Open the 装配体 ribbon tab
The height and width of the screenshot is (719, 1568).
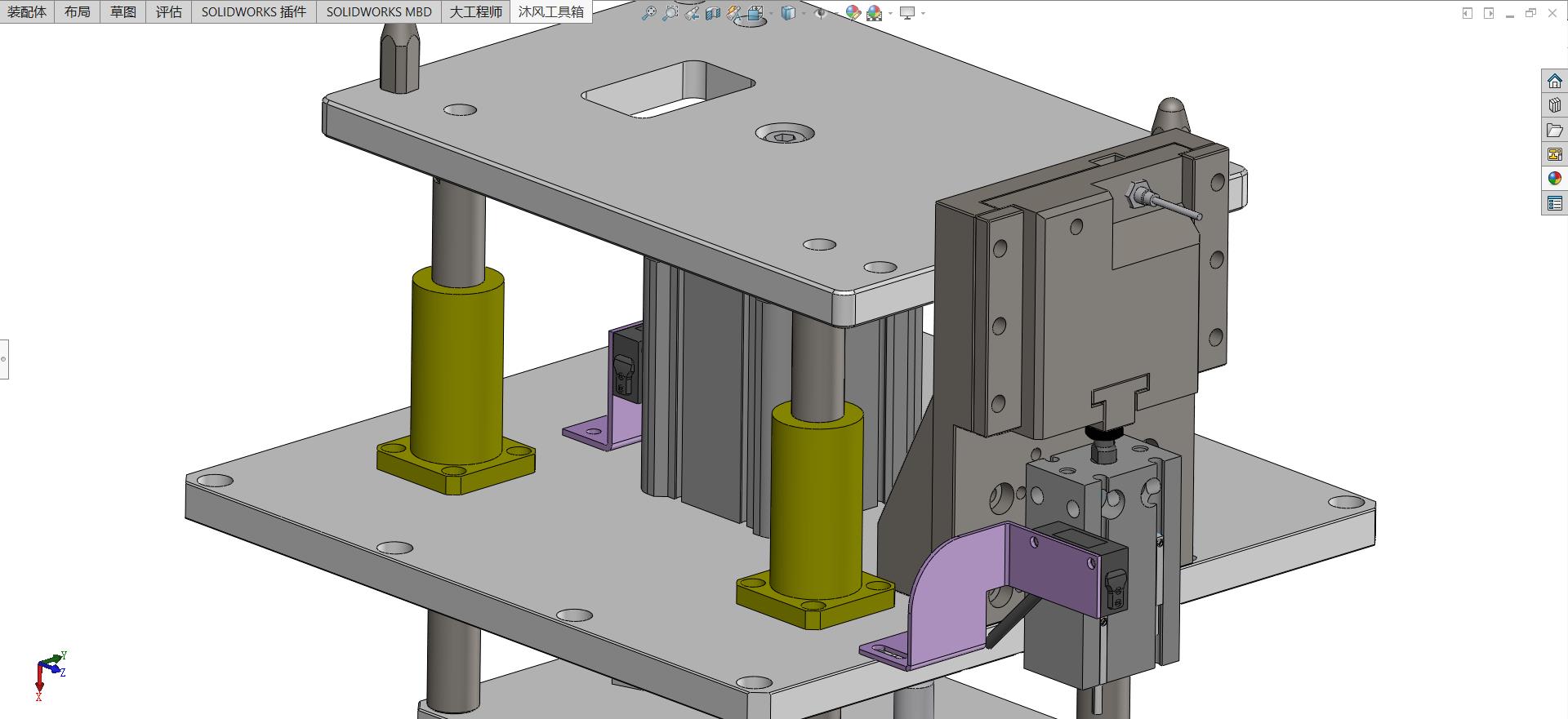pos(27,11)
